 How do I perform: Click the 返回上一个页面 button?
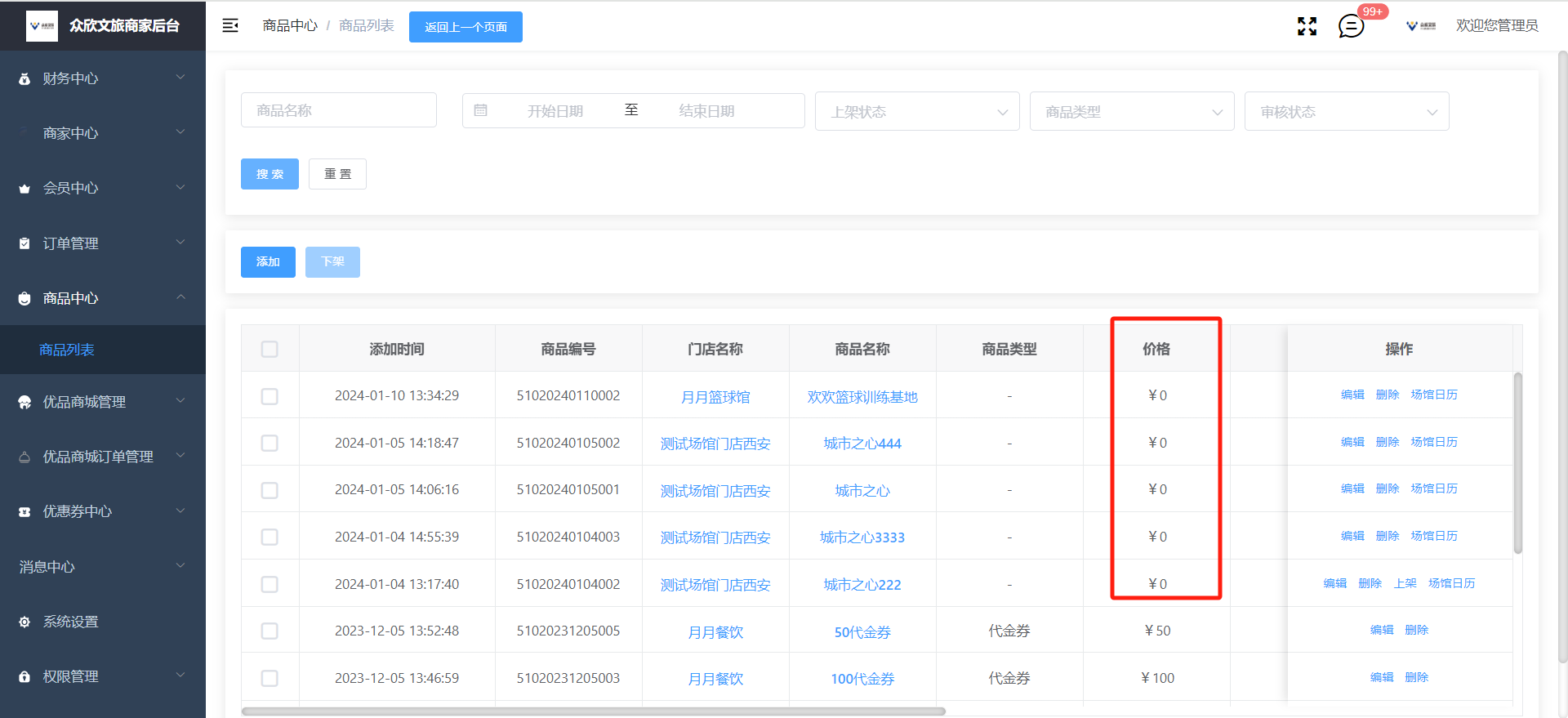click(465, 27)
